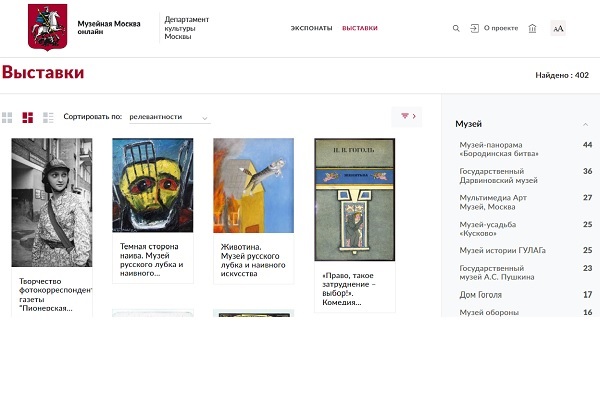
Task: Click Департамент культуры Москвы text
Action: click(187, 28)
